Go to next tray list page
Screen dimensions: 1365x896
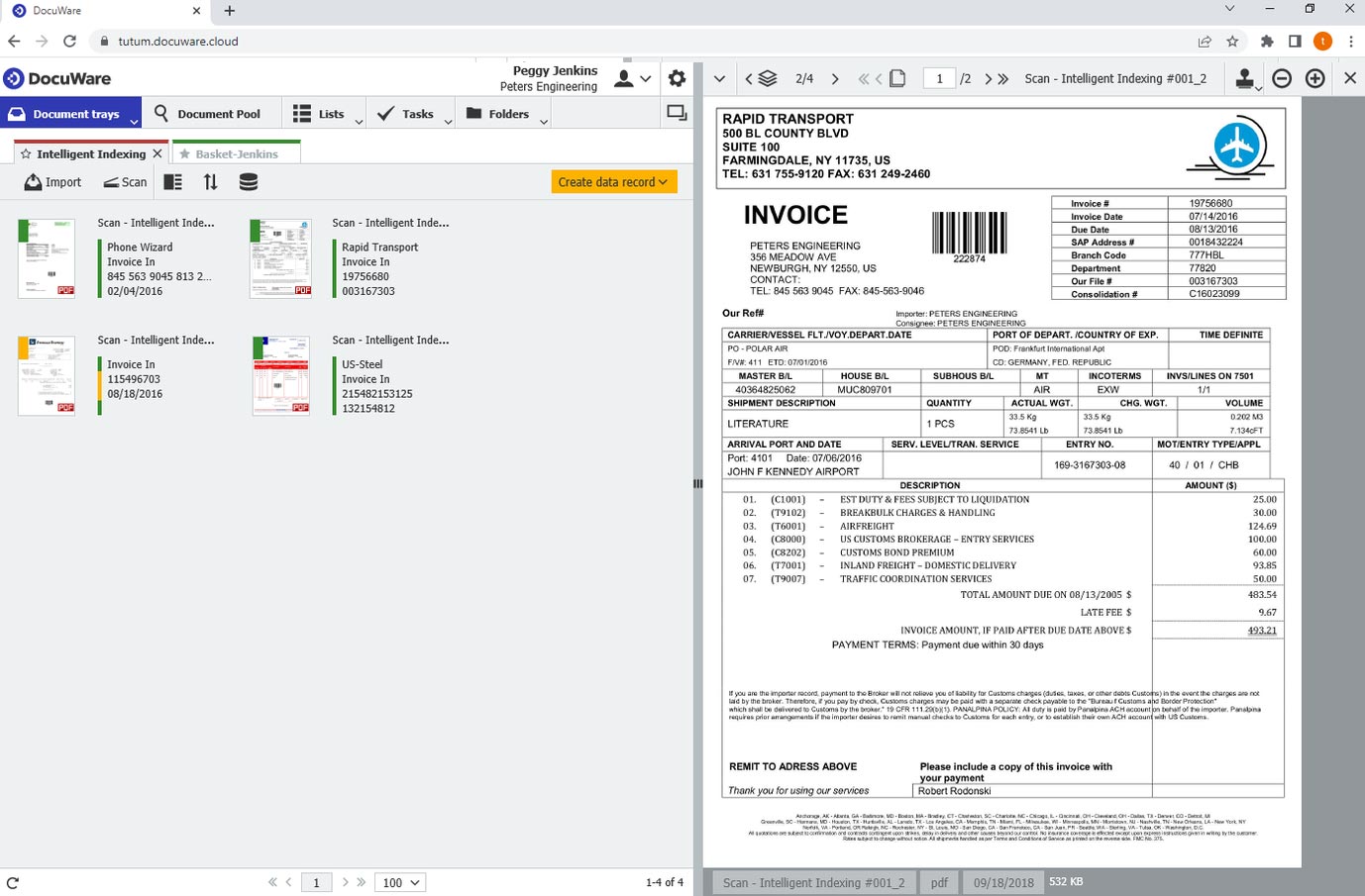[345, 882]
